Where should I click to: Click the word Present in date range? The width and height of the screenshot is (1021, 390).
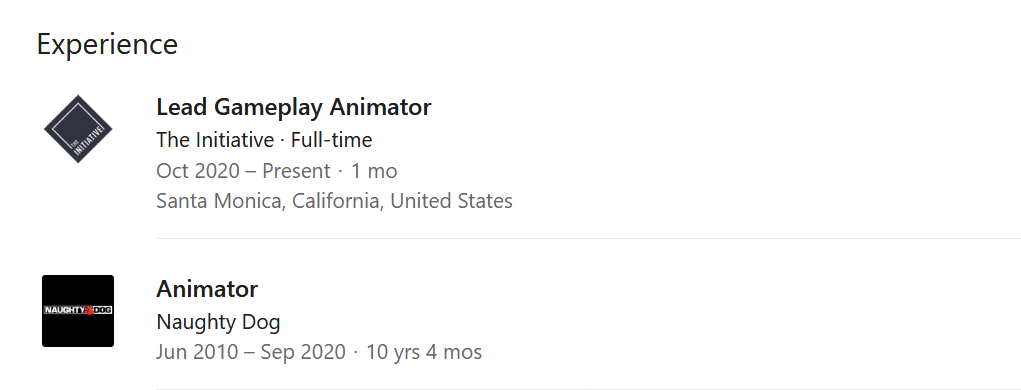click(296, 171)
